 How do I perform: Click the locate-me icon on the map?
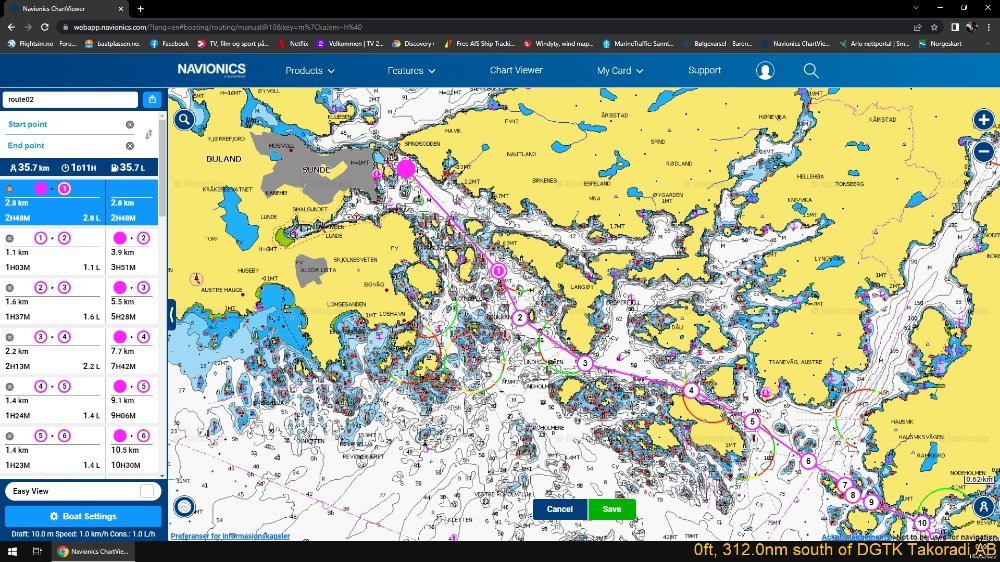click(983, 507)
